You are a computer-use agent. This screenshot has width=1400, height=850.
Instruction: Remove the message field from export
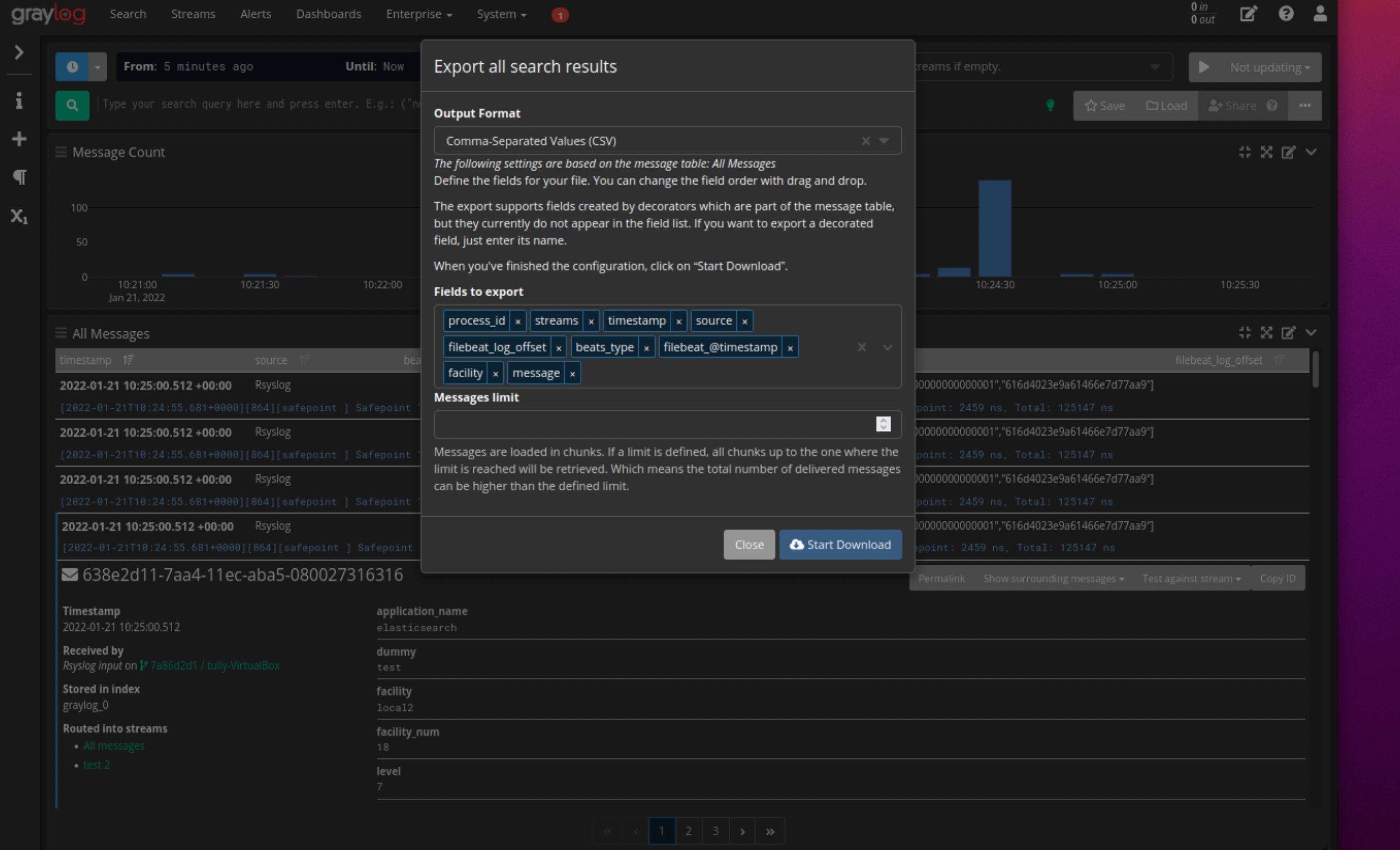572,373
